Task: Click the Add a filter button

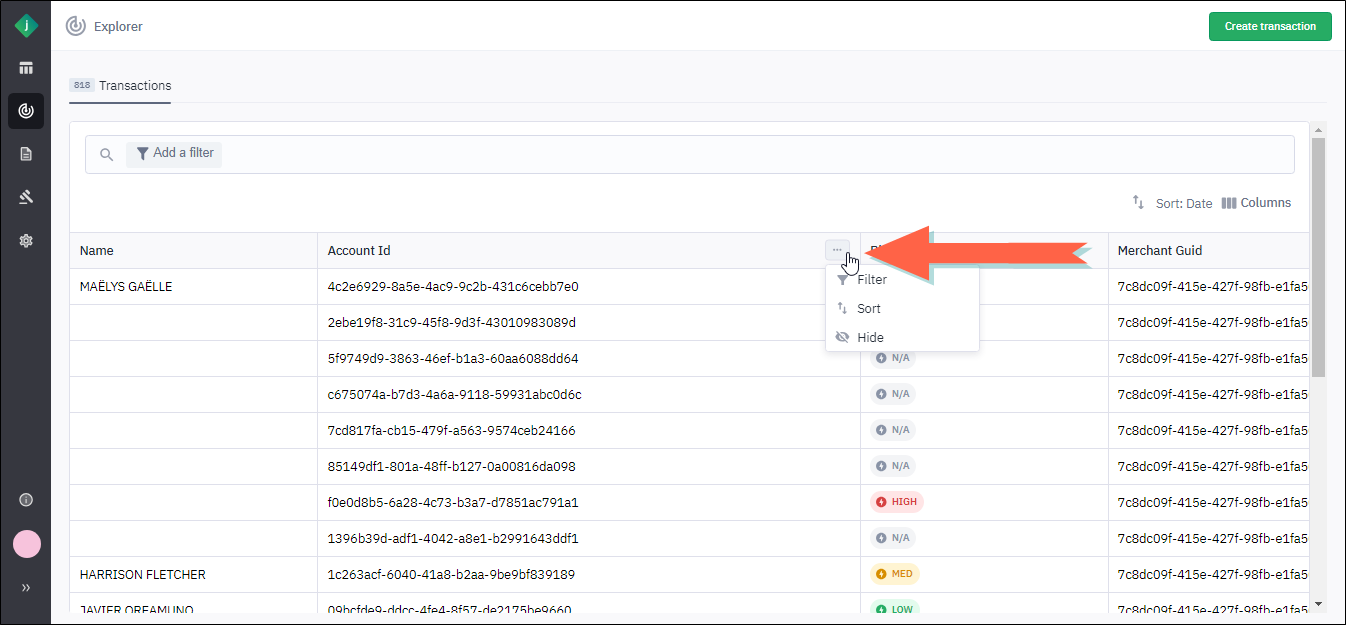Action: click(174, 153)
